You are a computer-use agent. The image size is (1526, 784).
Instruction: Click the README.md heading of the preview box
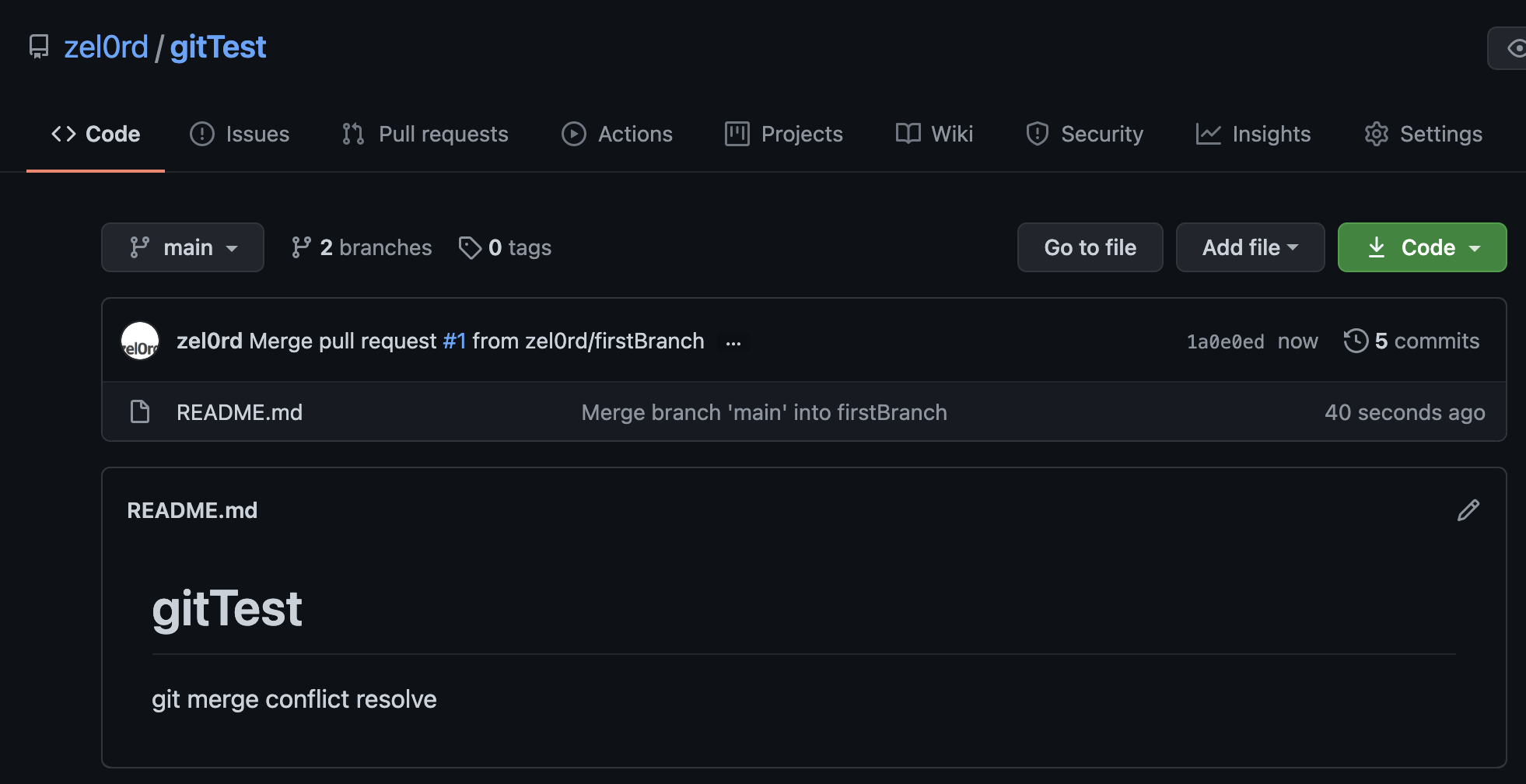coord(192,510)
